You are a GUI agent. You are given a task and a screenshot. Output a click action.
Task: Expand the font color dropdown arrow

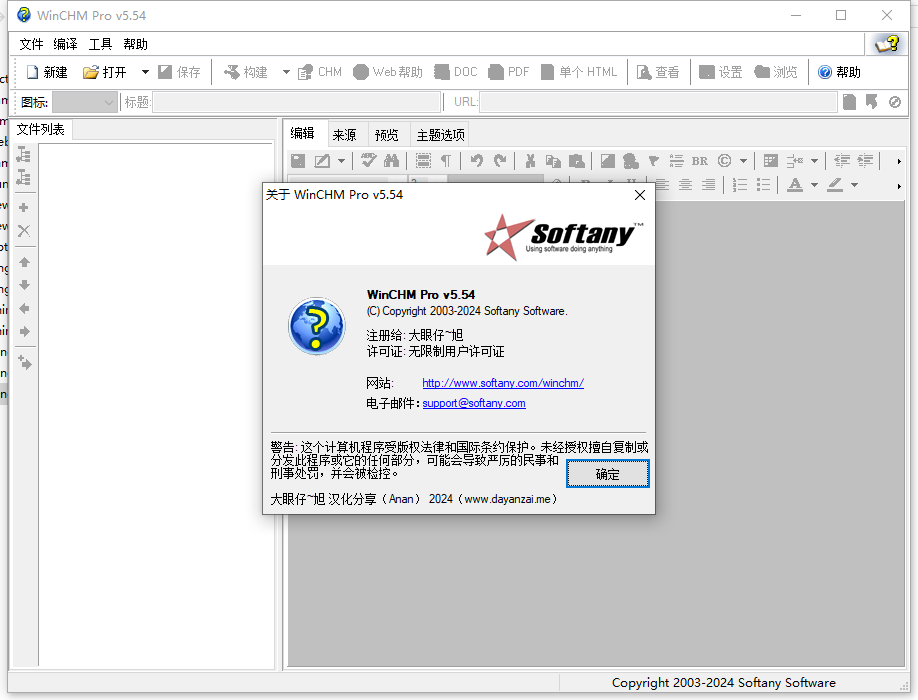(x=814, y=185)
